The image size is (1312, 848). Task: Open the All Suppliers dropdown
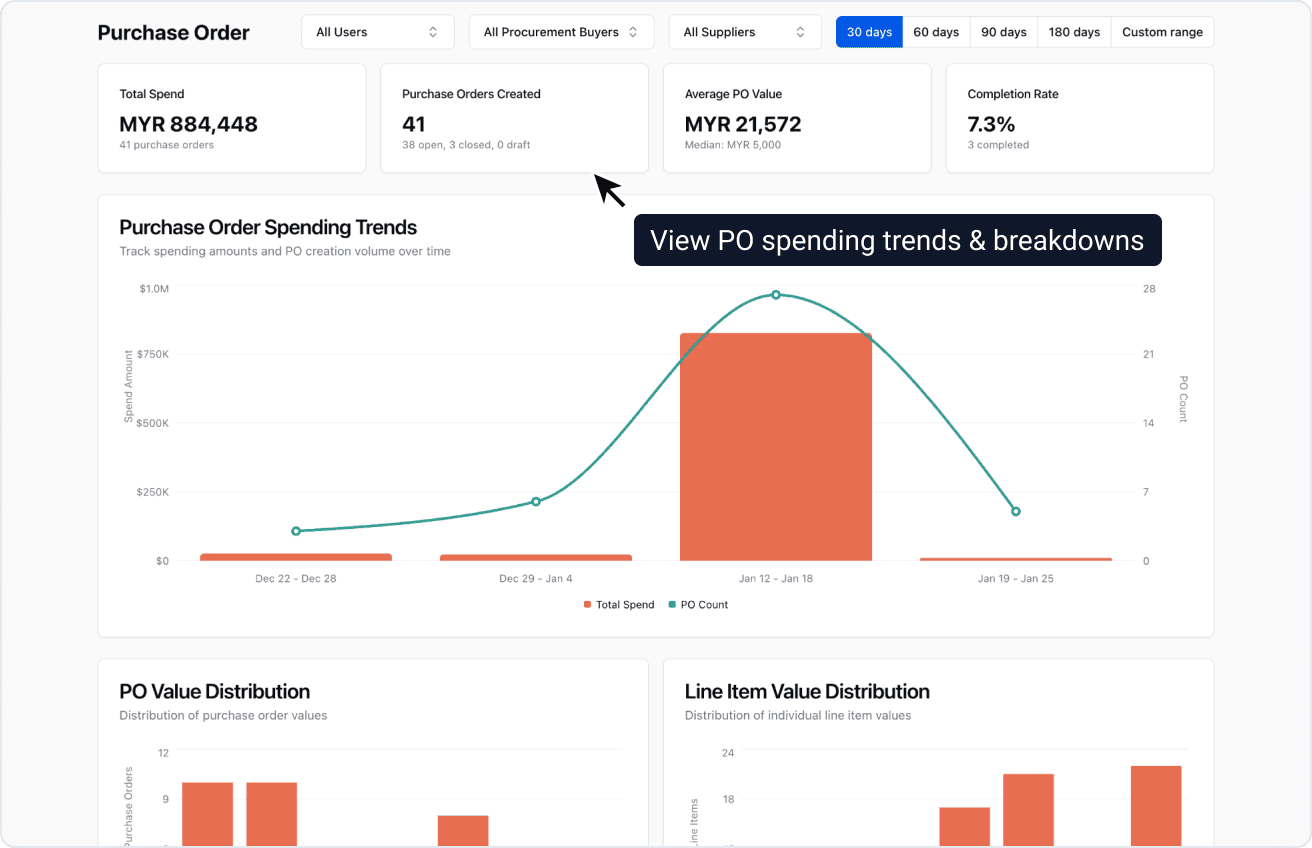[x=744, y=31]
